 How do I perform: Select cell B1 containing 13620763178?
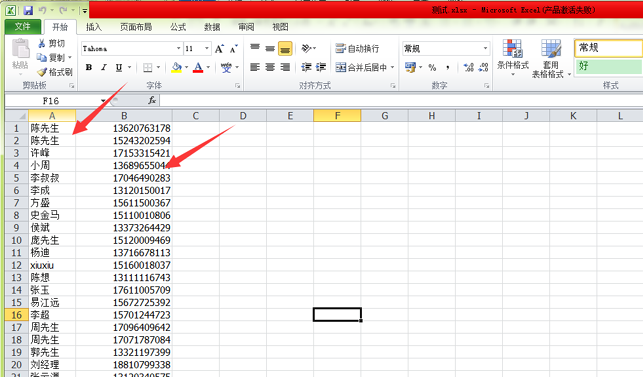pos(124,128)
